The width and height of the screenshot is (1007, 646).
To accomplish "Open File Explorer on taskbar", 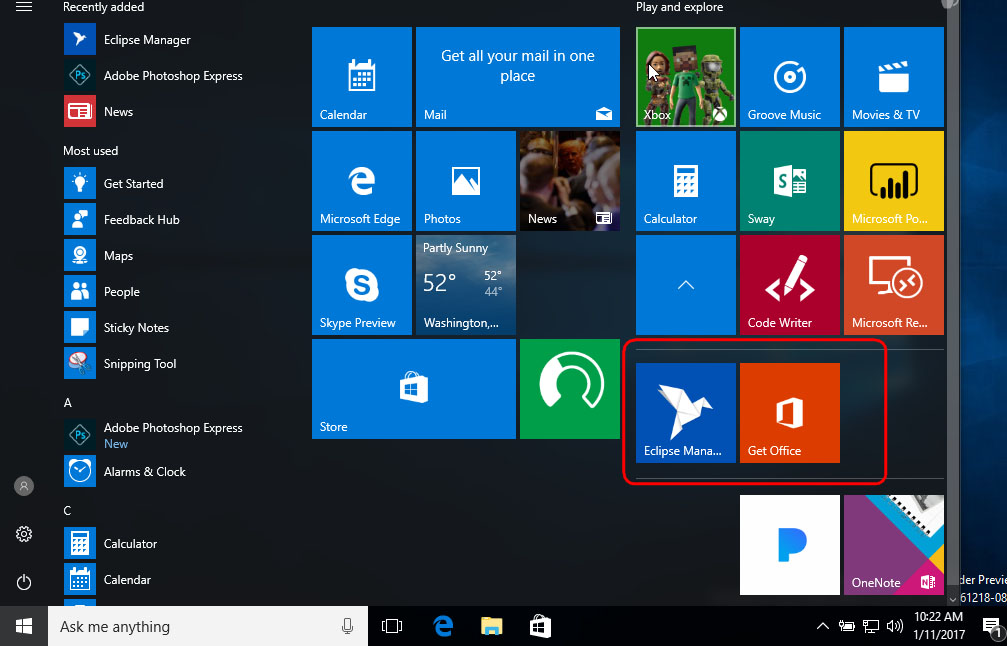I will [491, 626].
